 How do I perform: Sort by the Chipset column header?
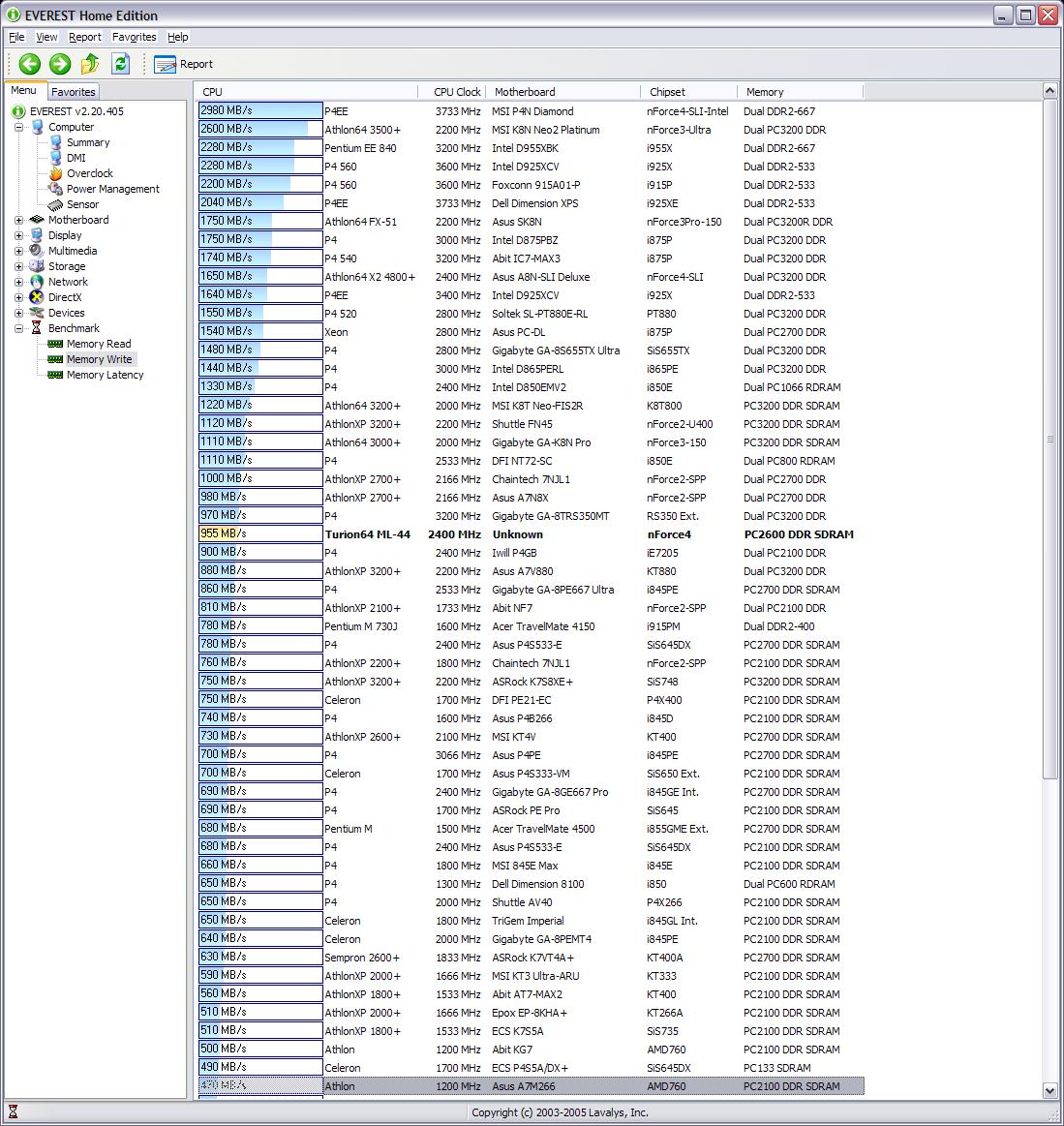click(689, 92)
